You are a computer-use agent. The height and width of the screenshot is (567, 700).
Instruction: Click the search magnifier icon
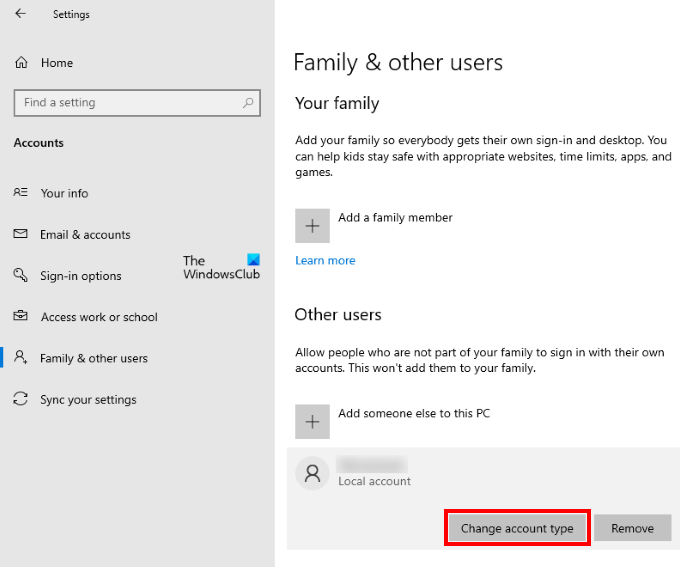(x=247, y=102)
